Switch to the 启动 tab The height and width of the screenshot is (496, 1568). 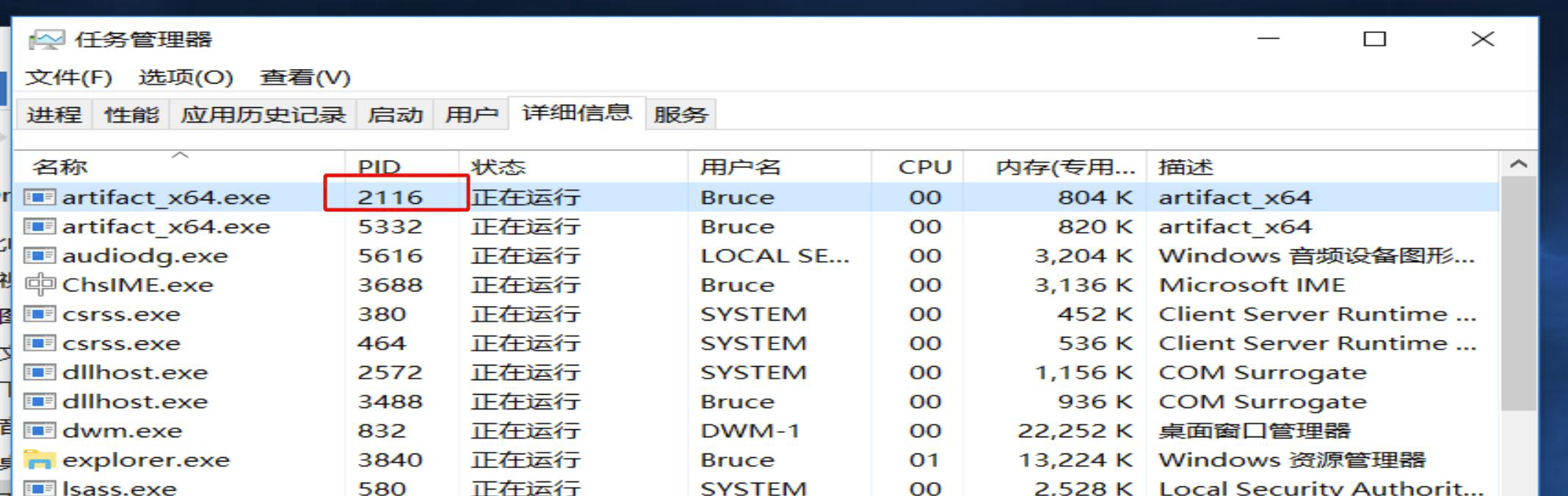pyautogui.click(x=395, y=114)
